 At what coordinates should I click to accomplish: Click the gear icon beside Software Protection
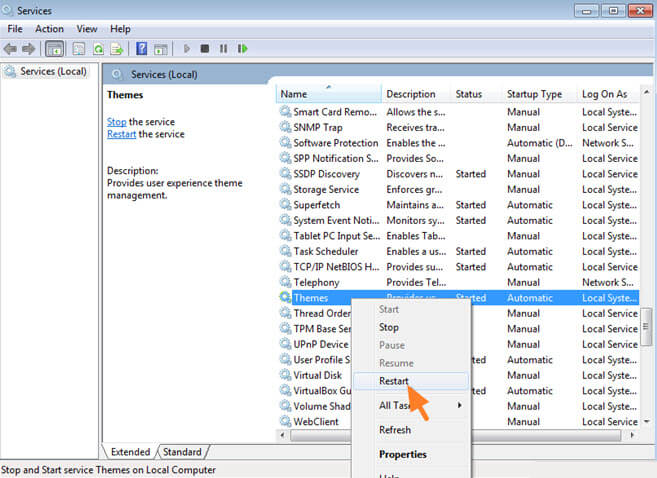point(285,142)
